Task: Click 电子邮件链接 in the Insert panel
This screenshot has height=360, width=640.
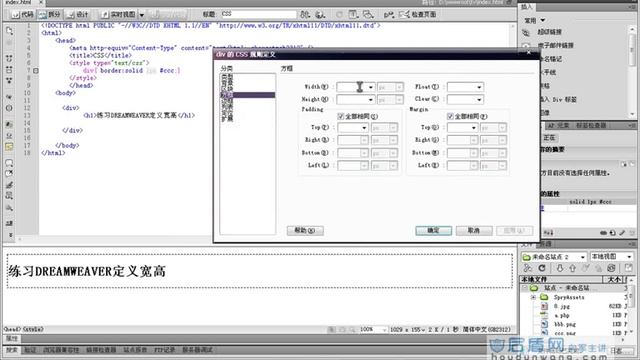Action: (555, 45)
